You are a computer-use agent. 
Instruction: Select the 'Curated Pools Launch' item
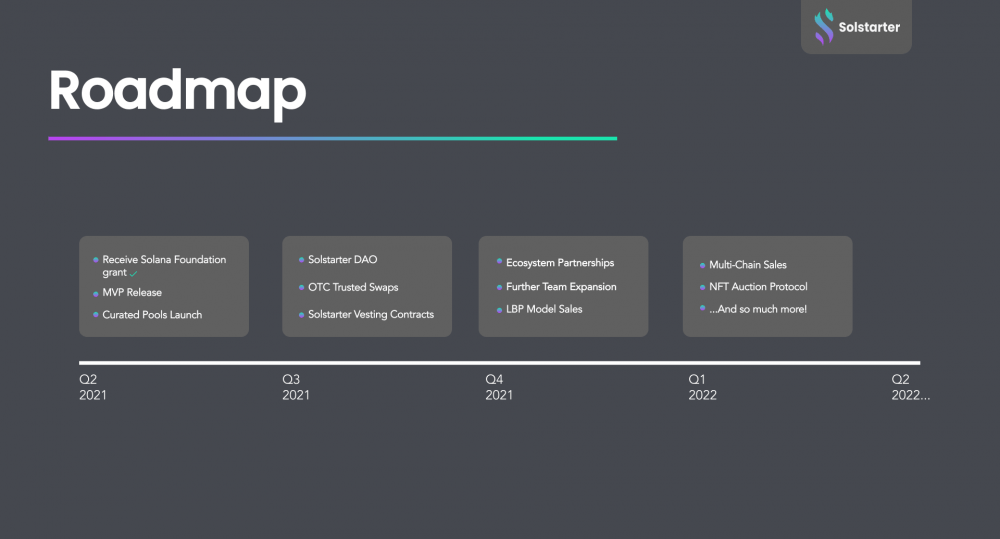pos(152,314)
